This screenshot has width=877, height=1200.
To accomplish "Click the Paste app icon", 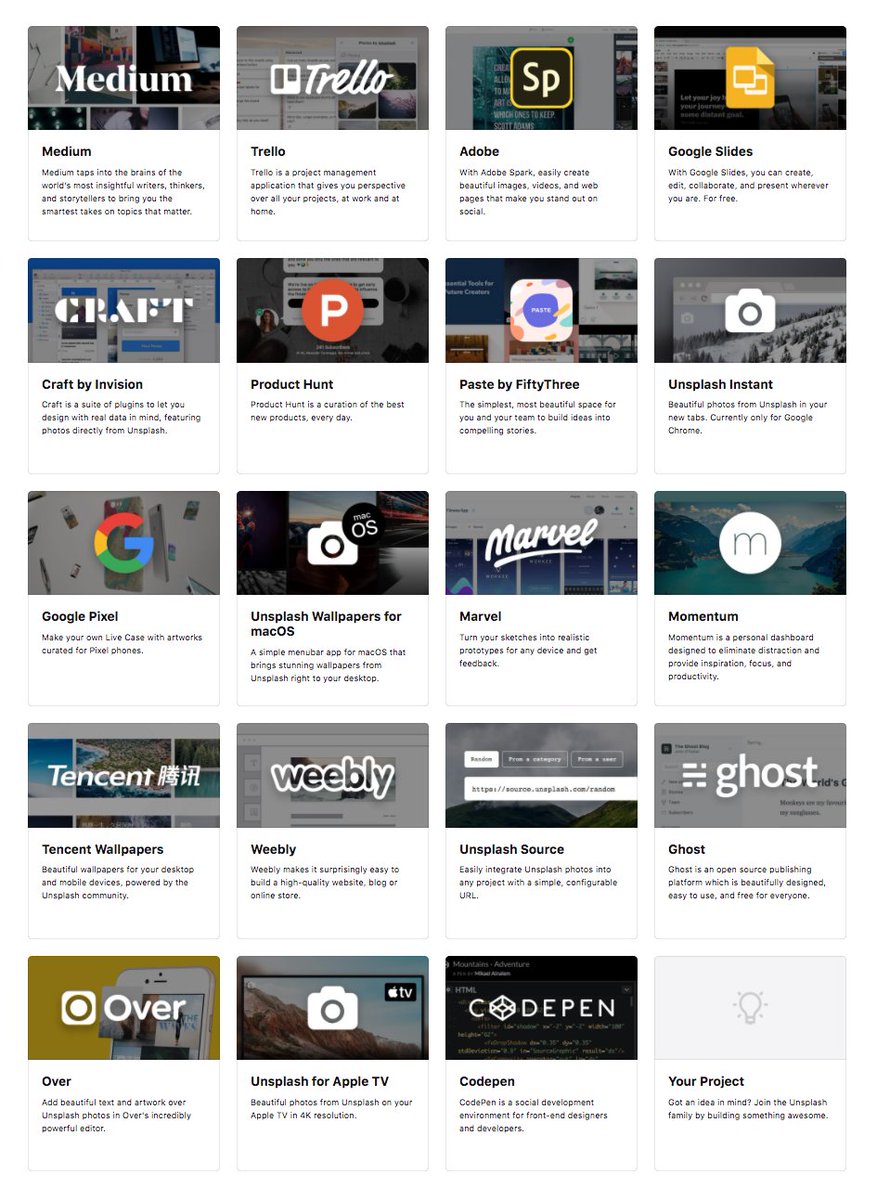I will 541,311.
